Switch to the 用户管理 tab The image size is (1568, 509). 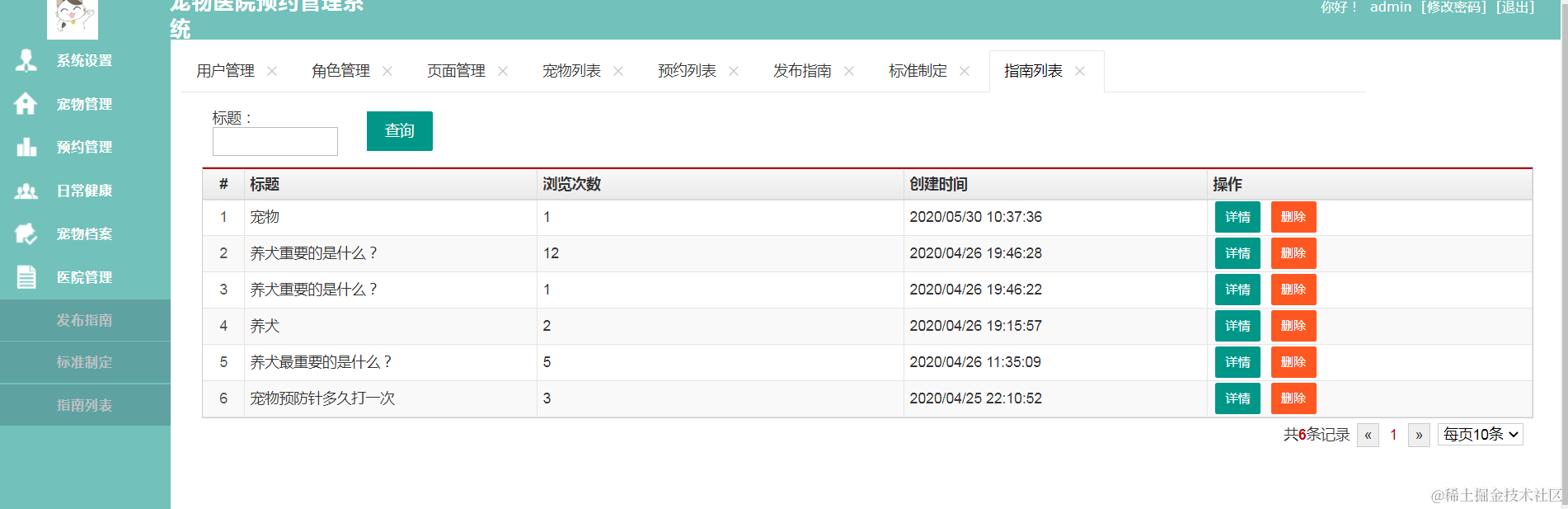coord(225,71)
